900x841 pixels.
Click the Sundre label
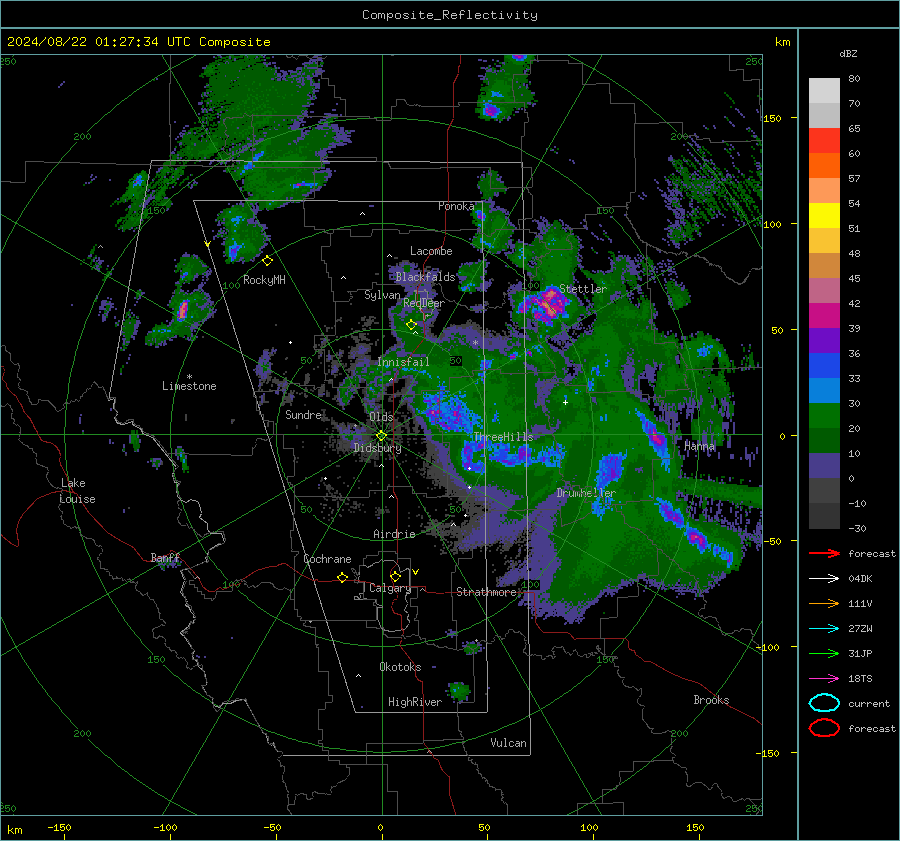click(303, 415)
